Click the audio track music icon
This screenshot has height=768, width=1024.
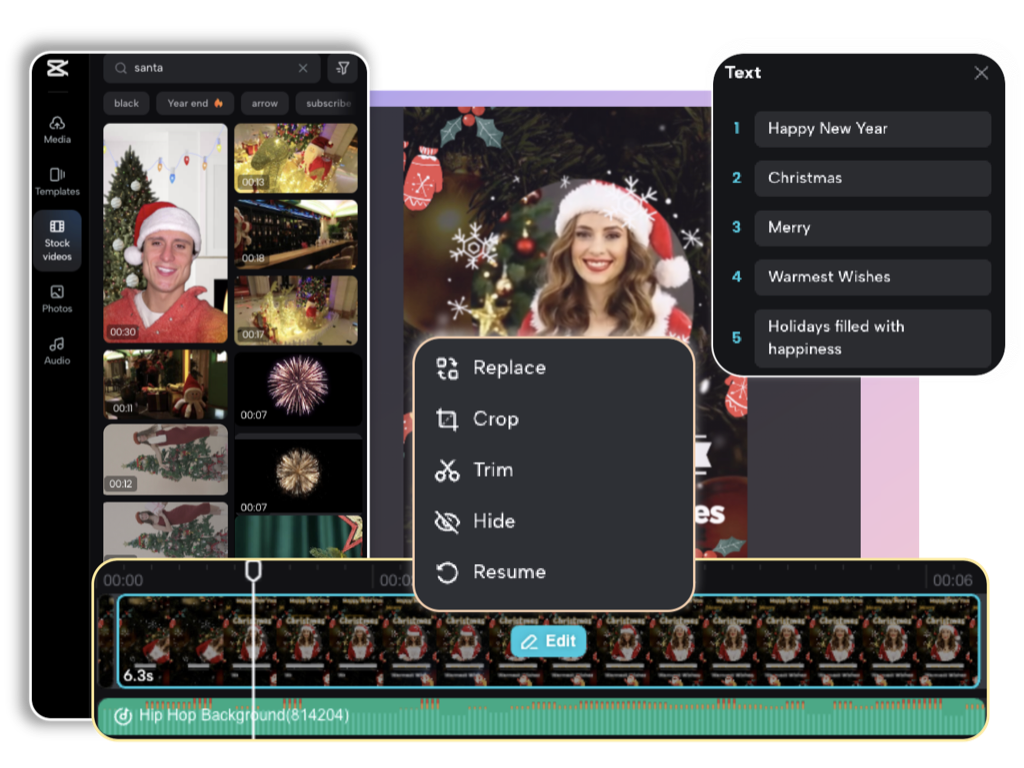coord(123,716)
